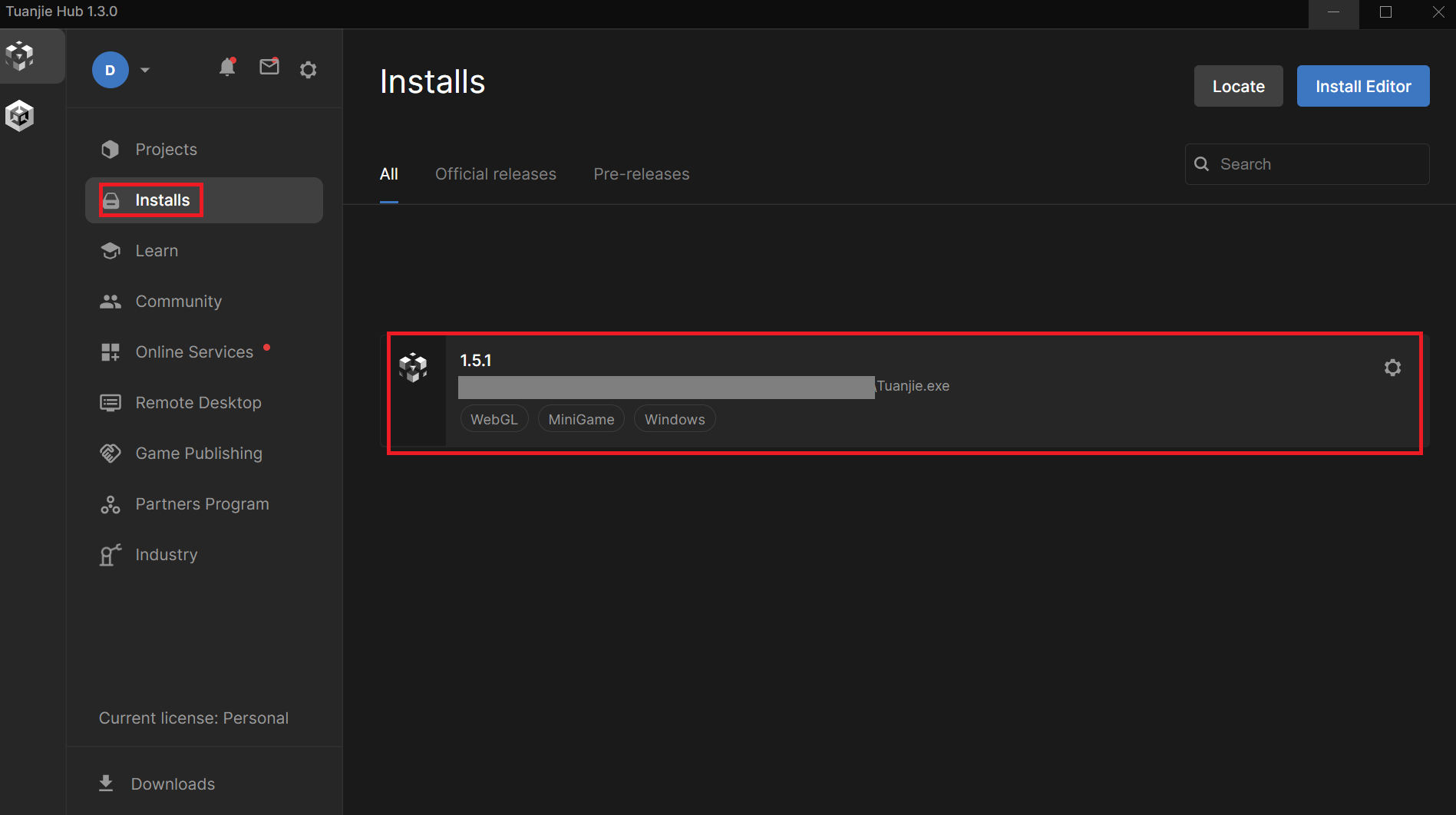Select the Tuanjie cube icon at top of left strip
The height and width of the screenshot is (815, 1456).
pyautogui.click(x=20, y=55)
